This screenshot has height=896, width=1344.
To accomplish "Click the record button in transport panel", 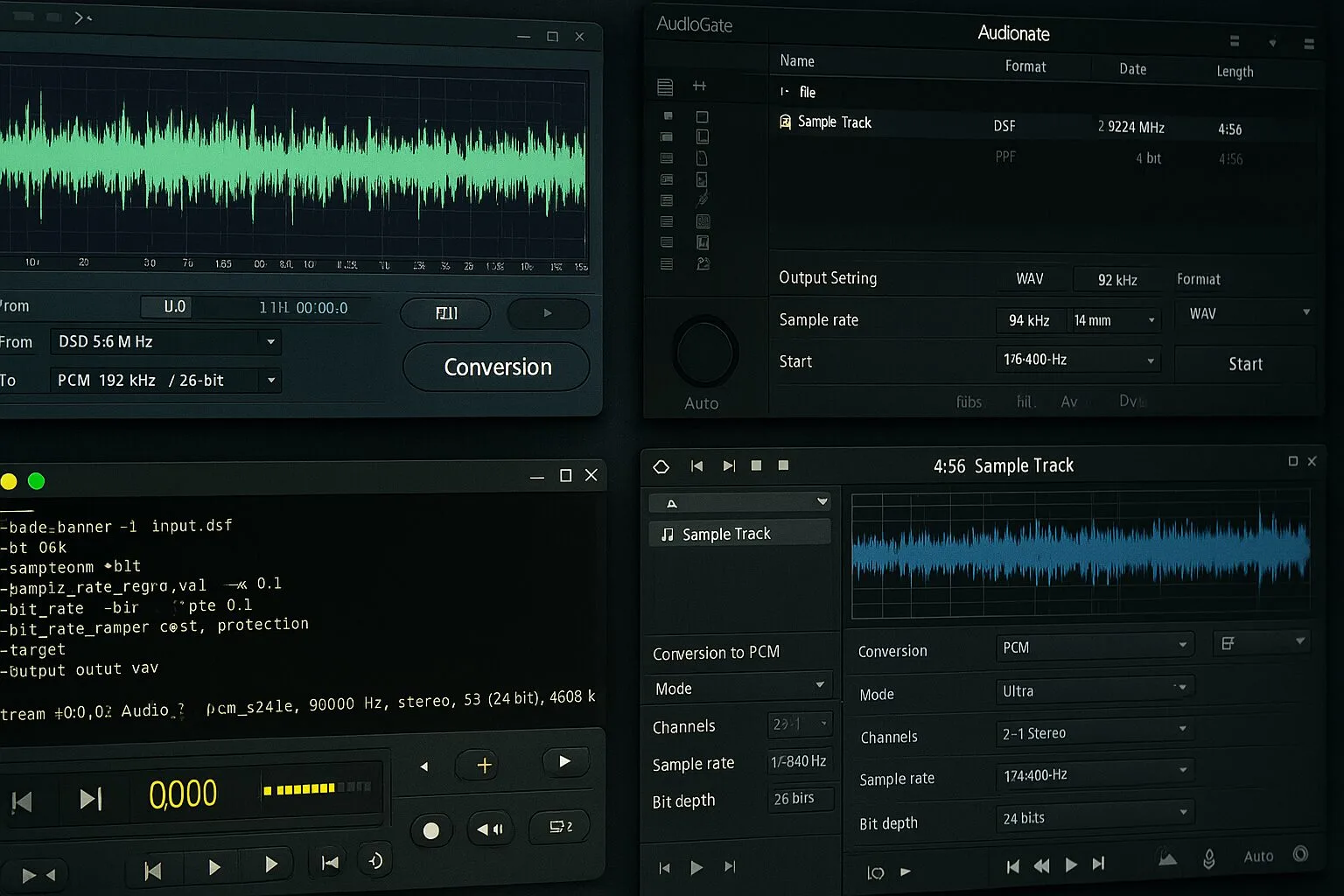I will [430, 830].
